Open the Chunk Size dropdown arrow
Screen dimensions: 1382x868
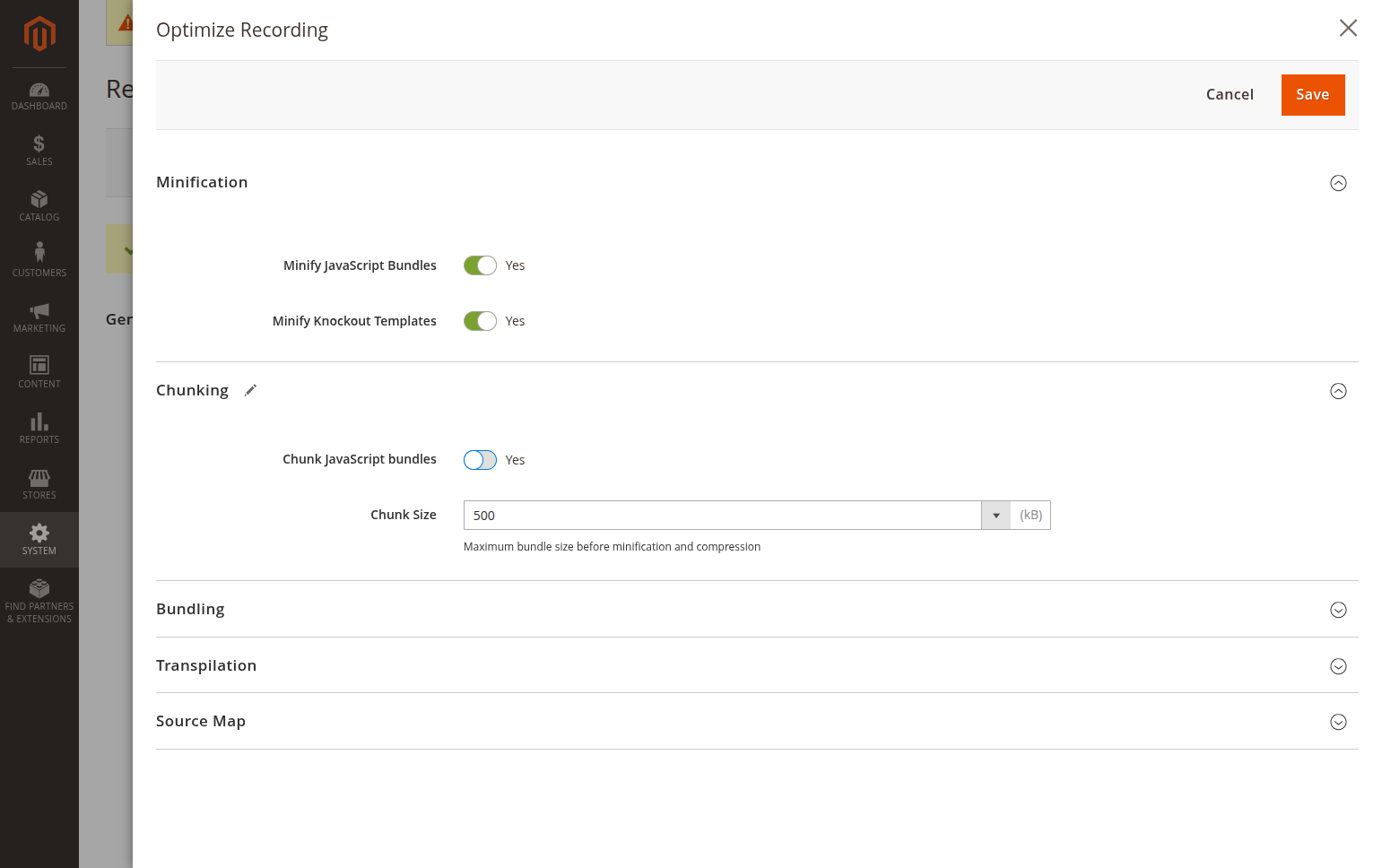click(995, 516)
